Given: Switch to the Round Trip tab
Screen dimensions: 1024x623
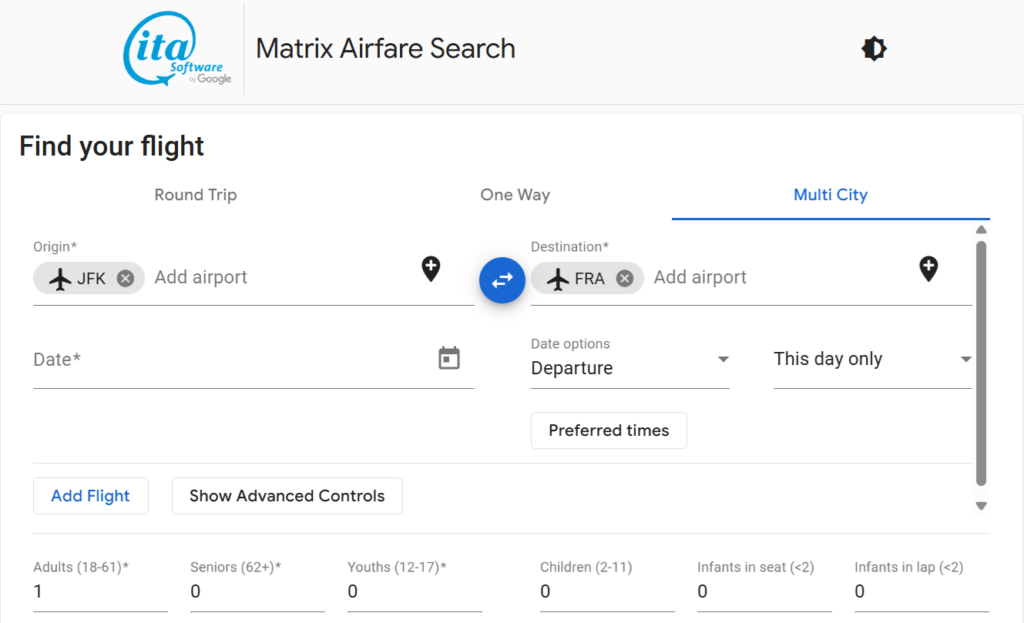Looking at the screenshot, I should click(195, 195).
